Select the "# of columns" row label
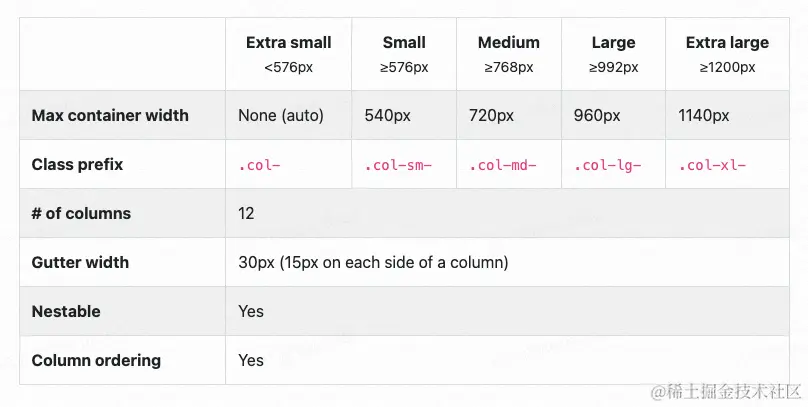 point(81,214)
